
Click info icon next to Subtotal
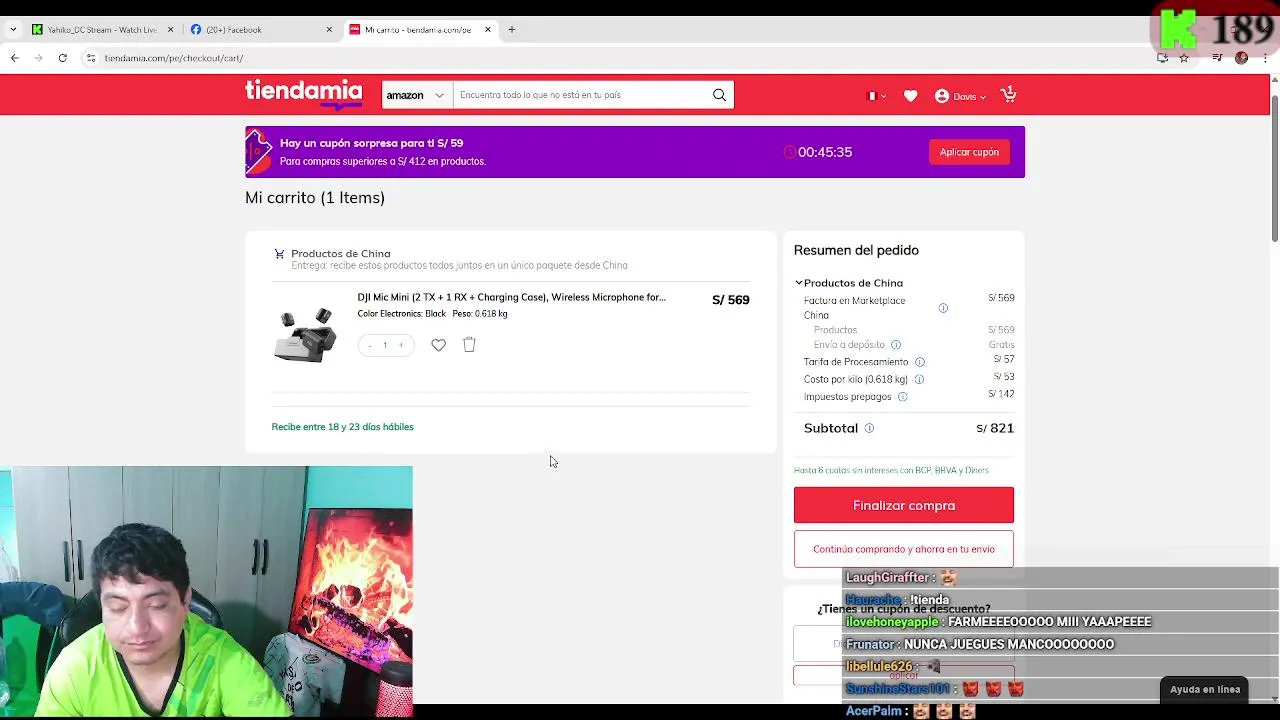pos(869,428)
